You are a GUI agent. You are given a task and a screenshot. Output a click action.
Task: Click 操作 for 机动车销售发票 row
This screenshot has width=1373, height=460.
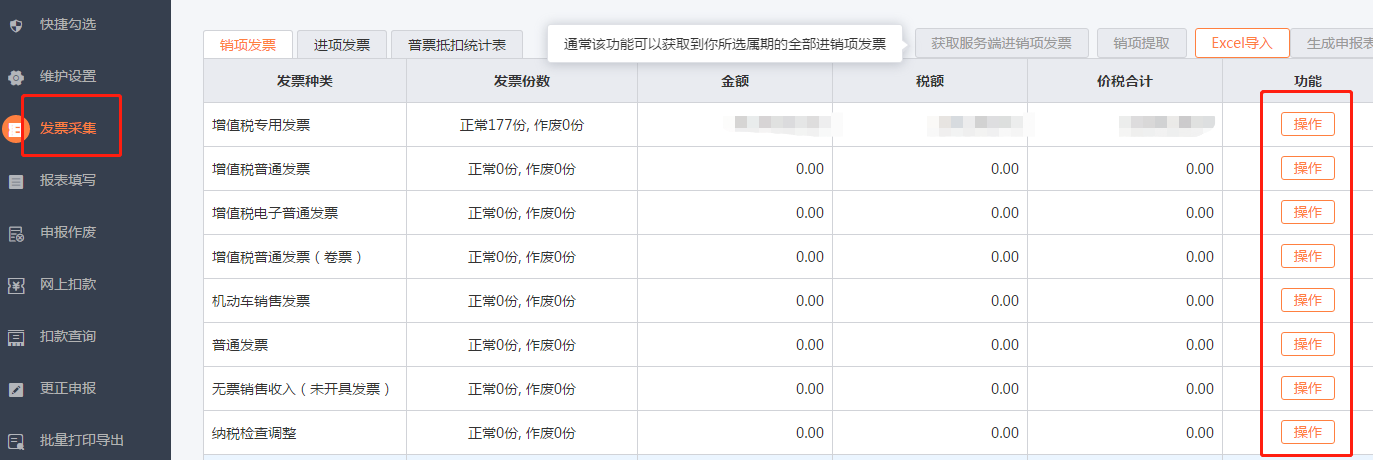pyautogui.click(x=1308, y=300)
